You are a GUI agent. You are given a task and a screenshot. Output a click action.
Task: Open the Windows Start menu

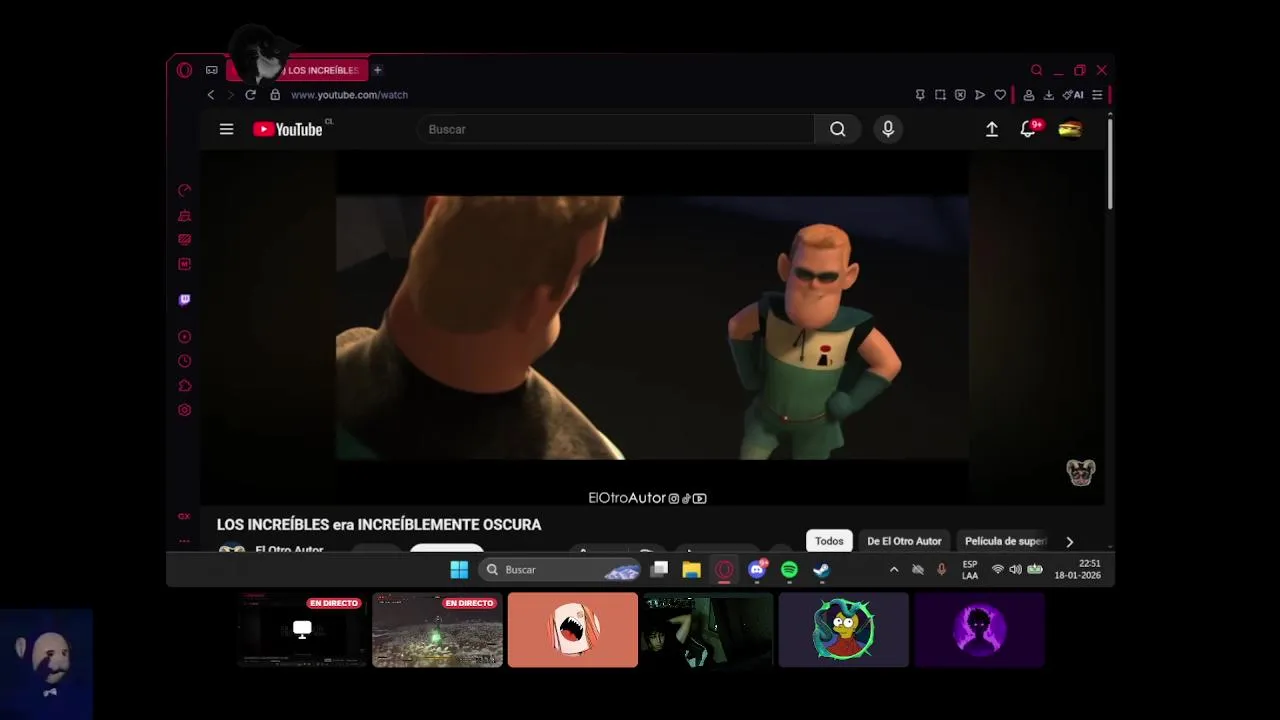(x=459, y=570)
